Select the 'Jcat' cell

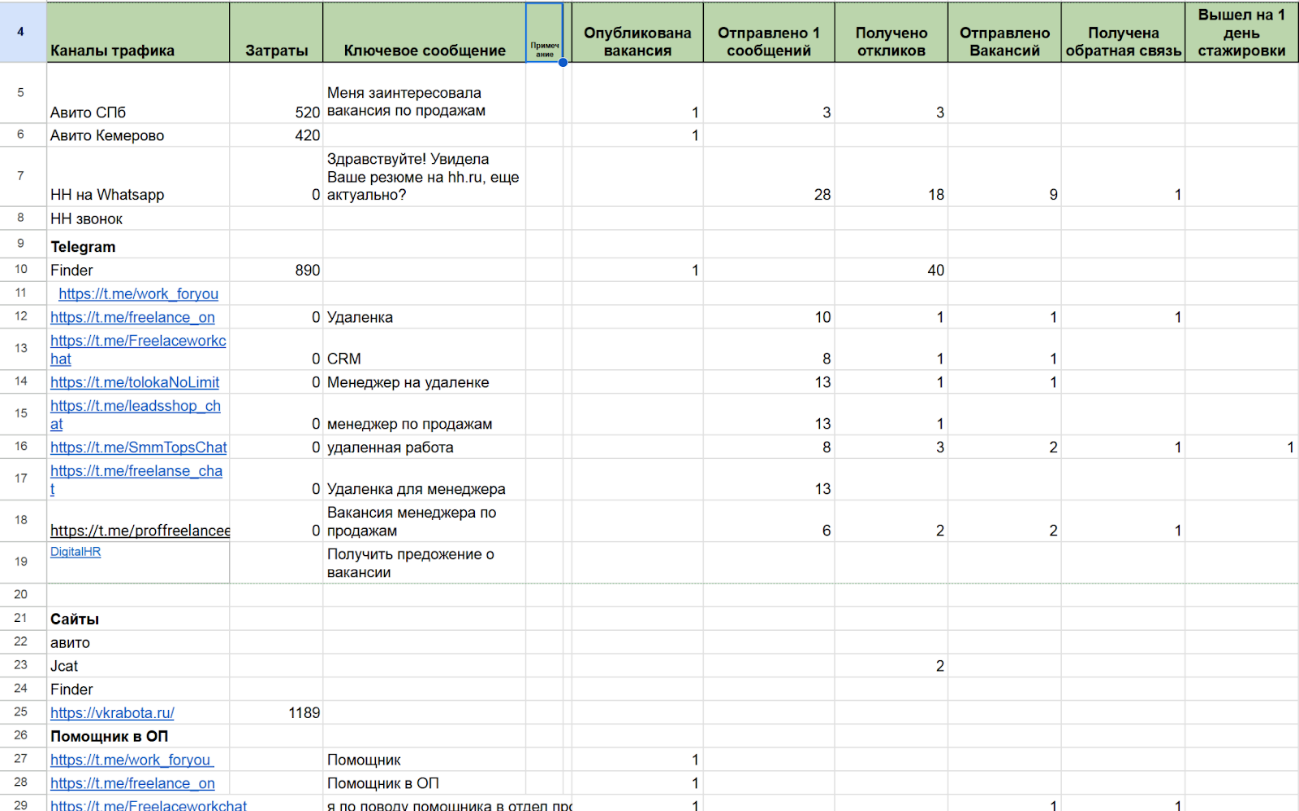coord(138,666)
